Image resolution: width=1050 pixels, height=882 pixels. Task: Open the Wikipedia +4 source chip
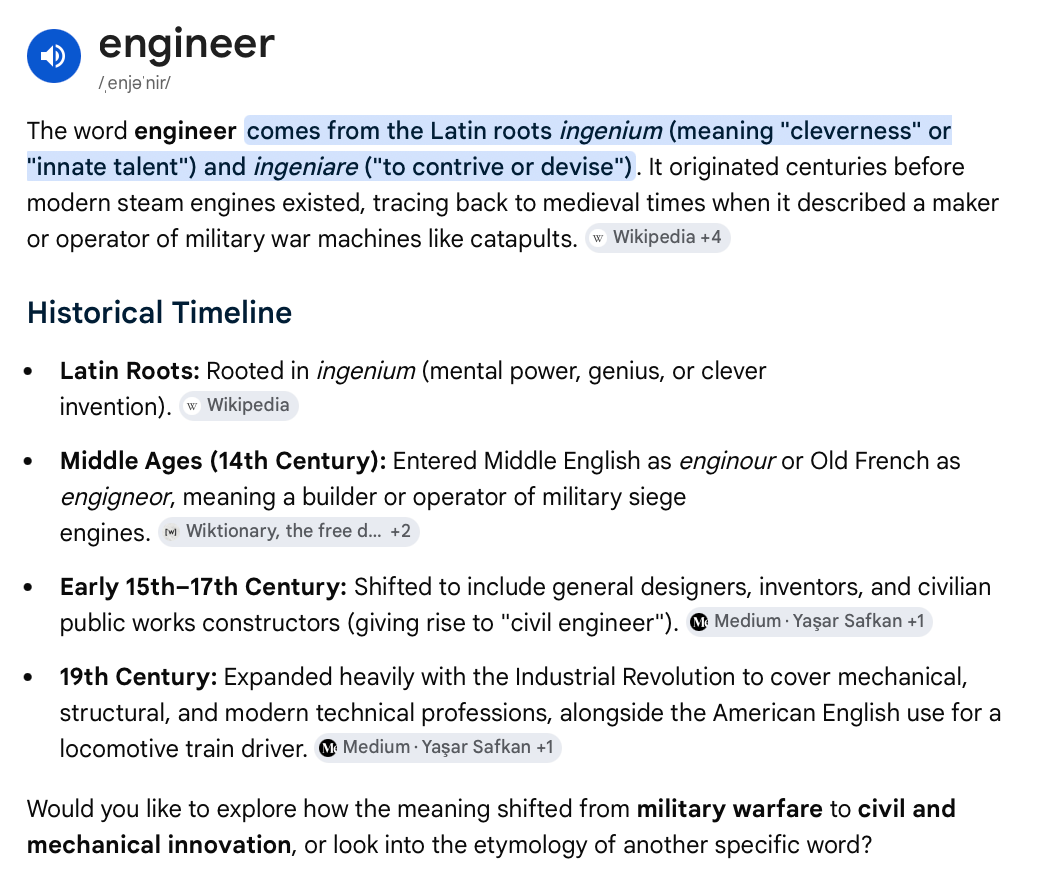click(658, 238)
